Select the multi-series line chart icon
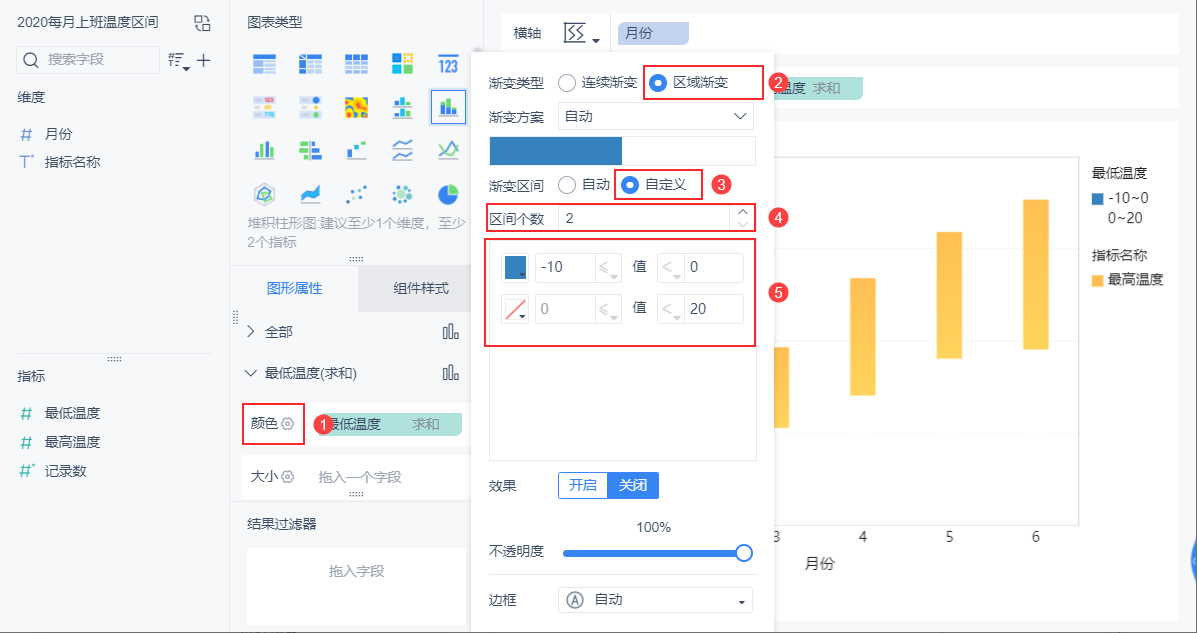Viewport: 1197px width, 633px height. click(448, 150)
